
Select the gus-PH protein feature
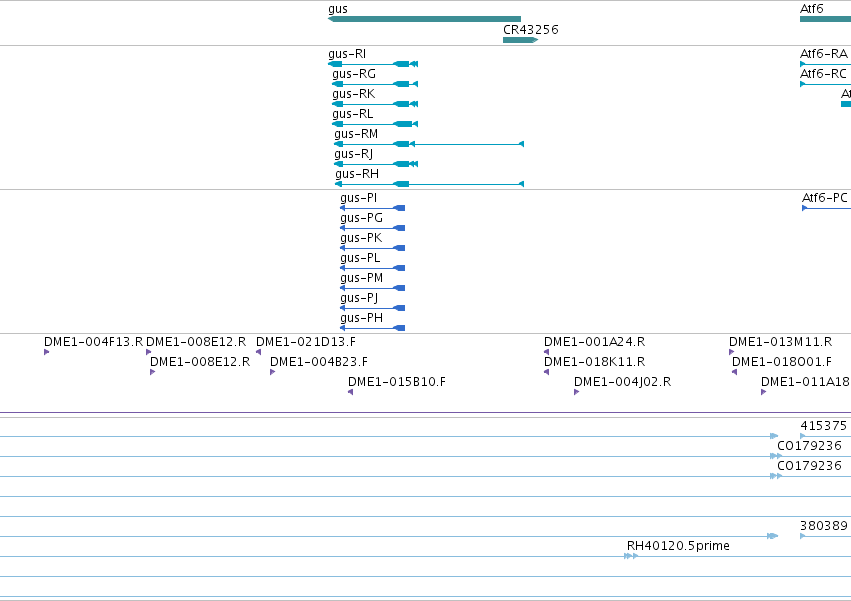coord(372,328)
